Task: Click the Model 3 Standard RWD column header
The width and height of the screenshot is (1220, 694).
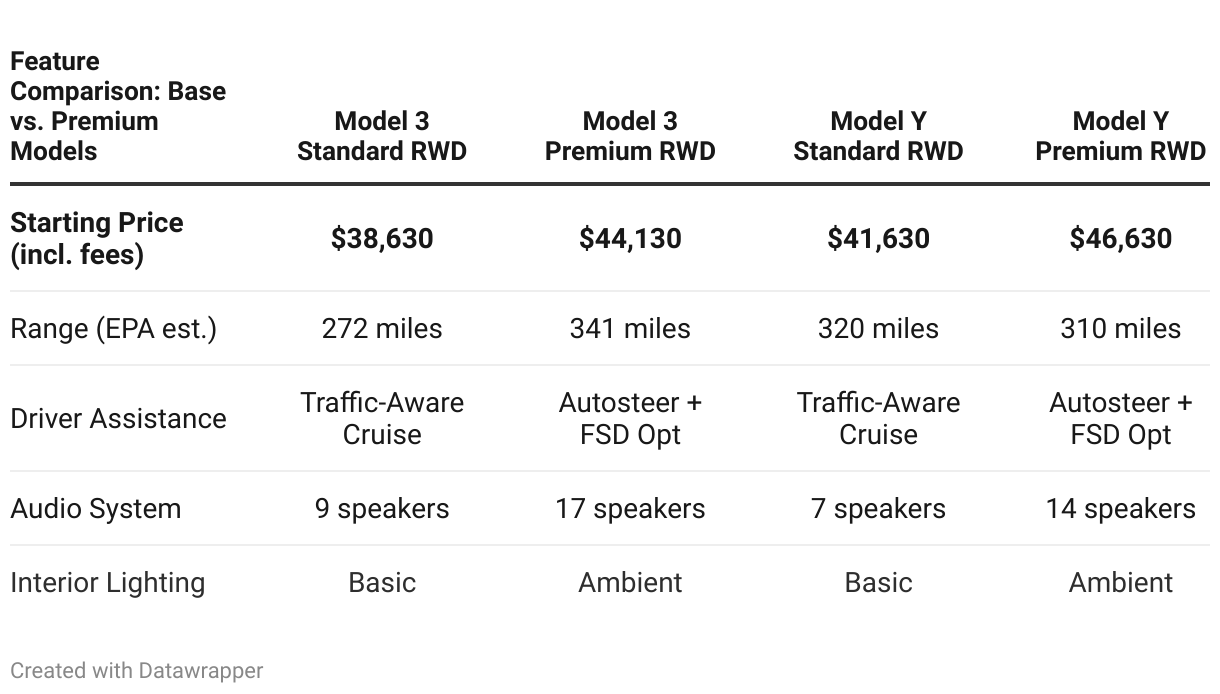Action: click(x=382, y=136)
